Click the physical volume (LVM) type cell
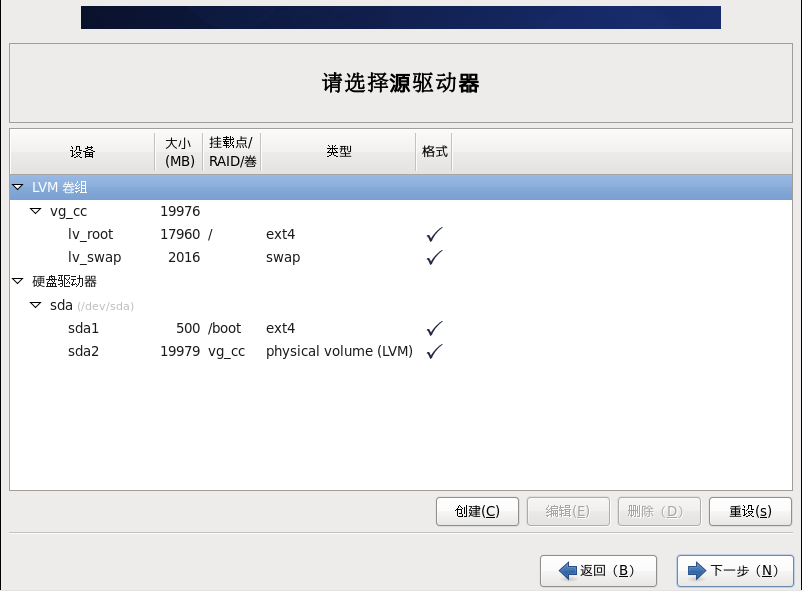802x592 pixels. tap(339, 352)
